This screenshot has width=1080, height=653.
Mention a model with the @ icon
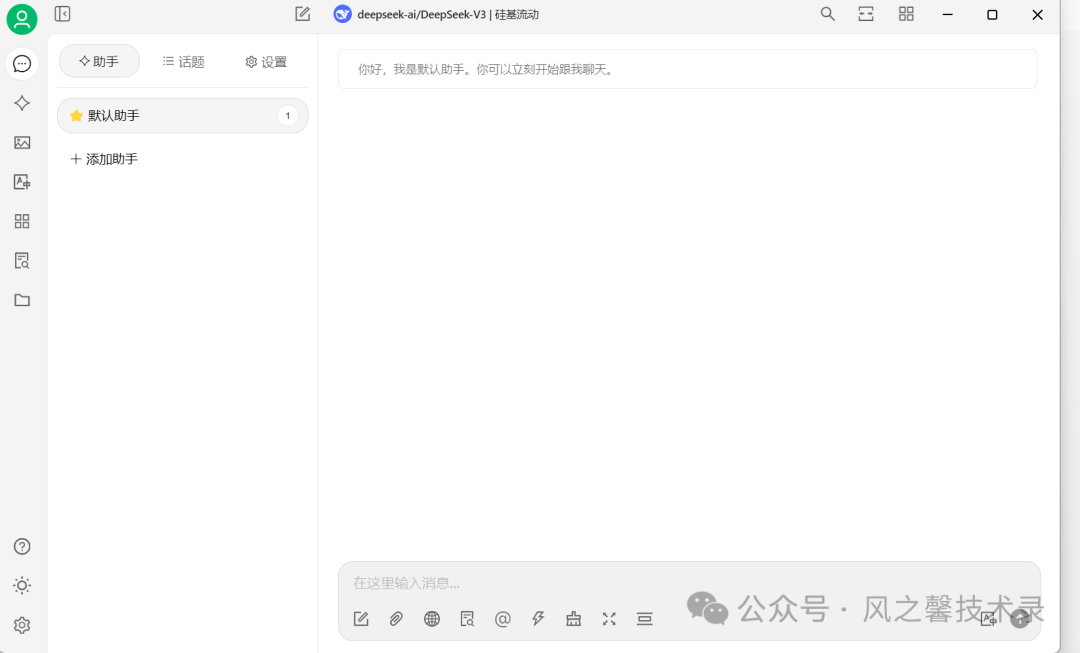(503, 619)
